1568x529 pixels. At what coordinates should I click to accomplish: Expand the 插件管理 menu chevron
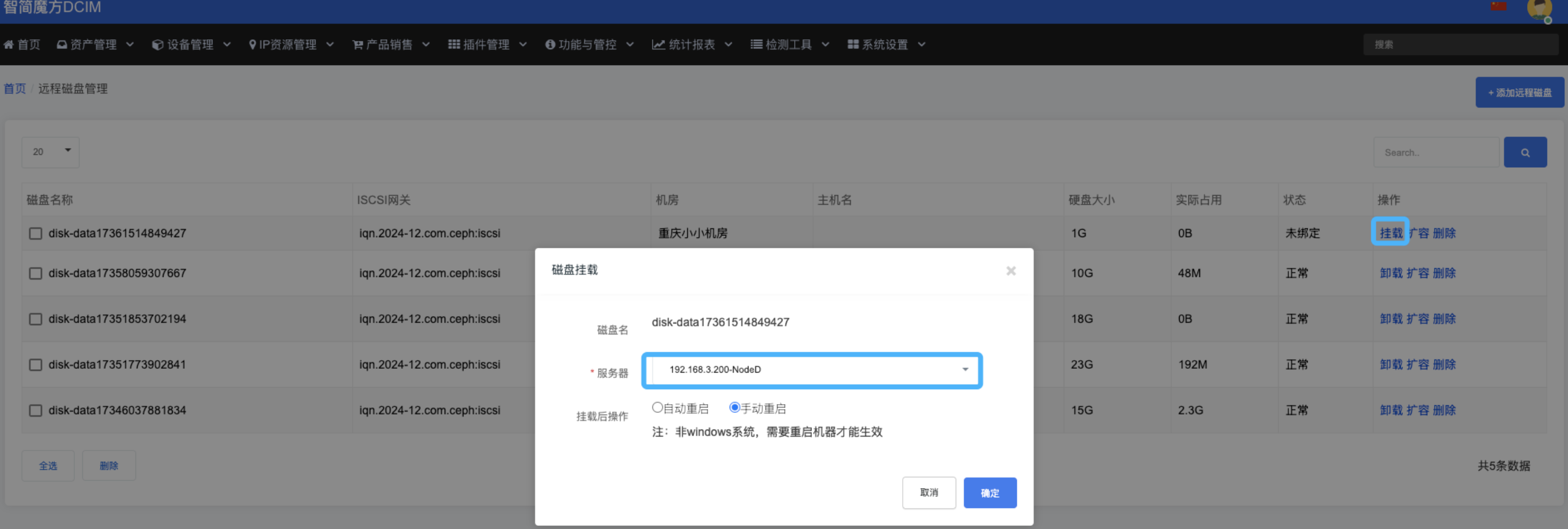523,45
